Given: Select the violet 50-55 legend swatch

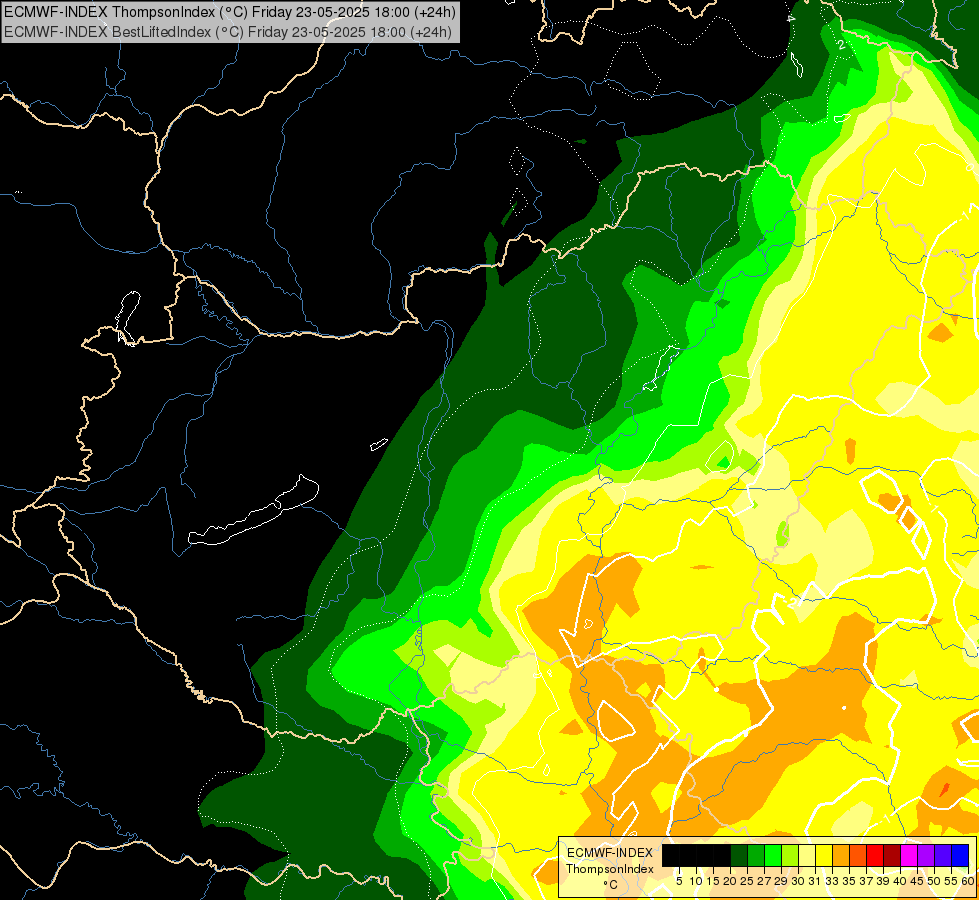Looking at the screenshot, I should [943, 855].
